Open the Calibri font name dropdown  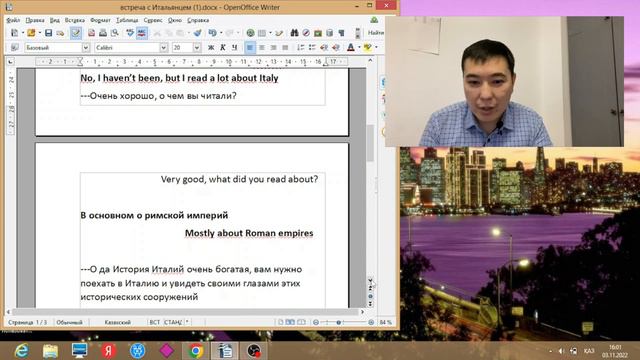point(163,48)
